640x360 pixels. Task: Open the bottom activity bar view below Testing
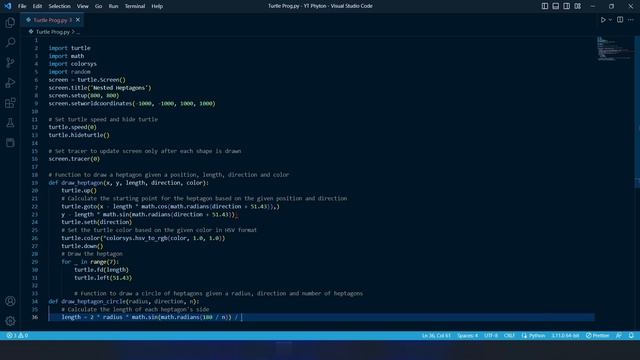tap(10, 142)
